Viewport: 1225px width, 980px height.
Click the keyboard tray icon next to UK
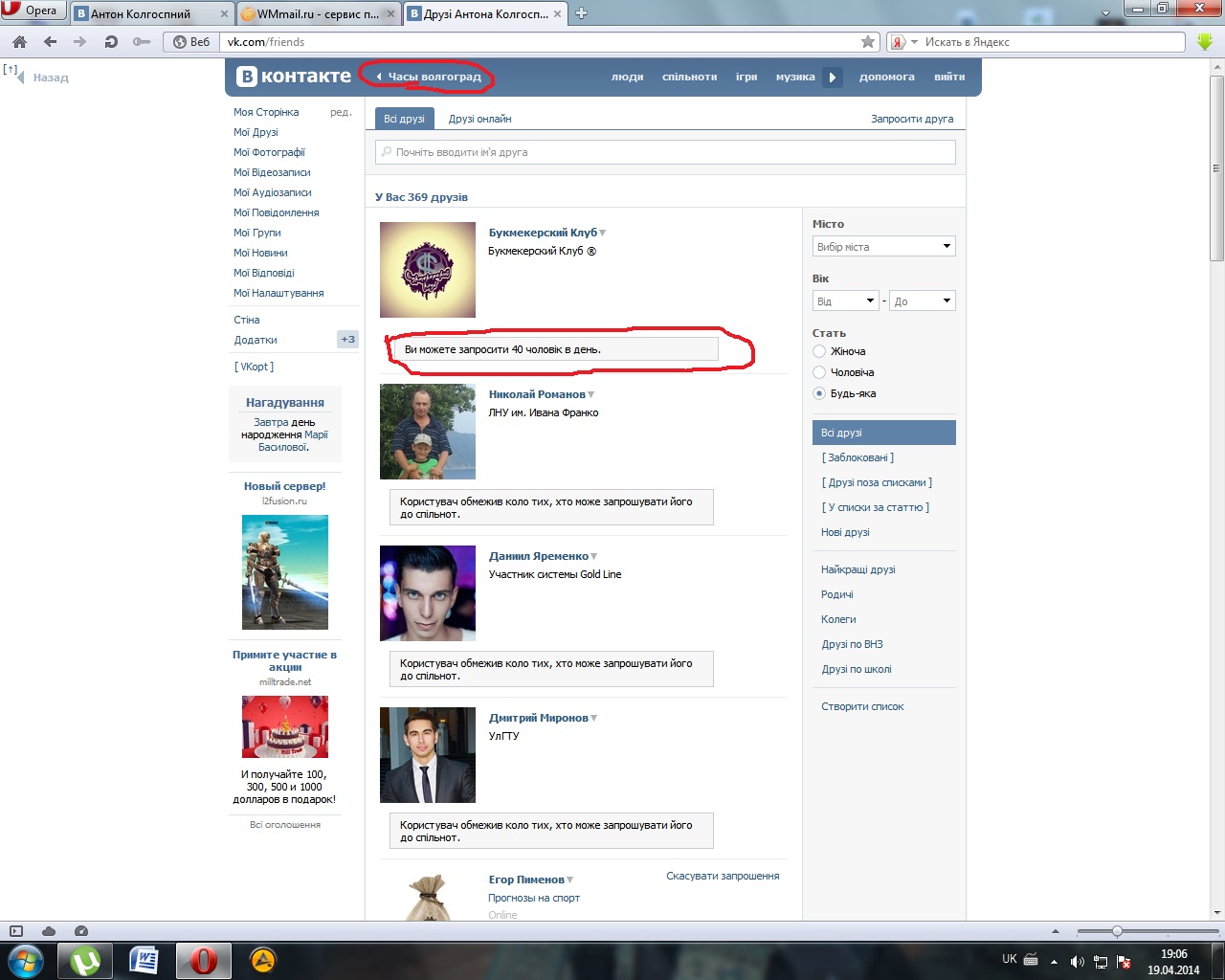1031,959
